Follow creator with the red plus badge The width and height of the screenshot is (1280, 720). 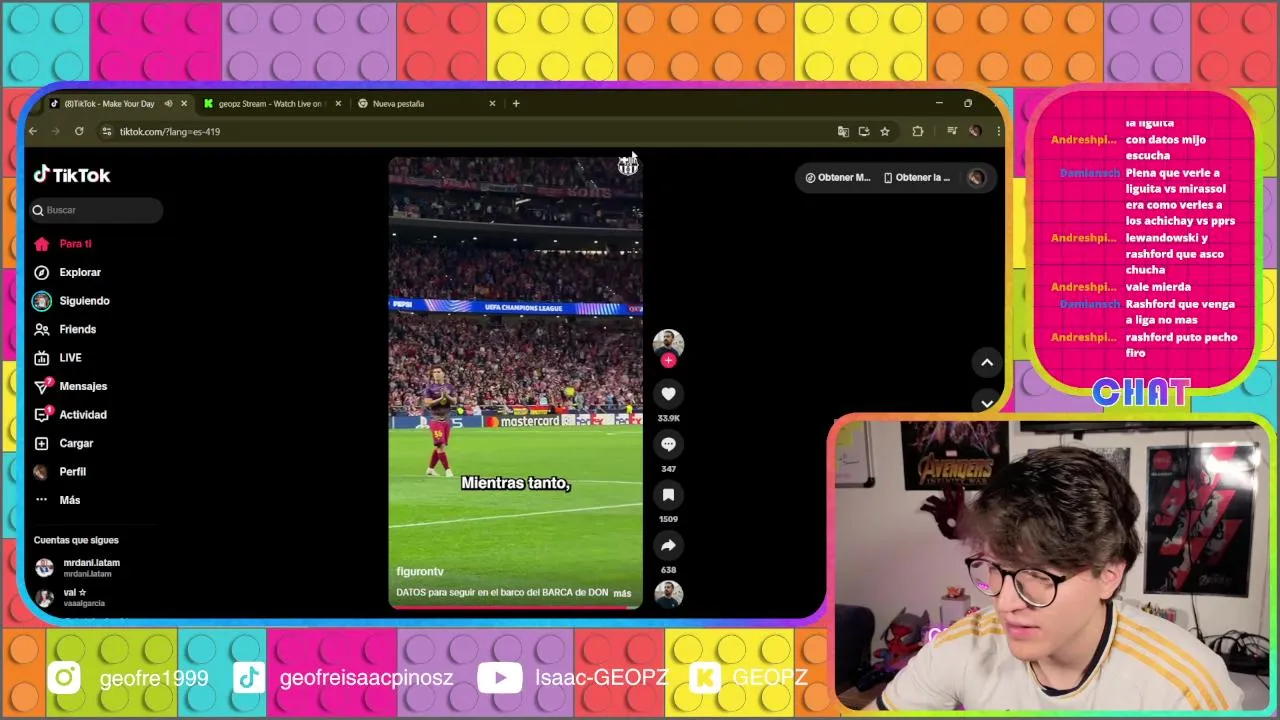[668, 360]
